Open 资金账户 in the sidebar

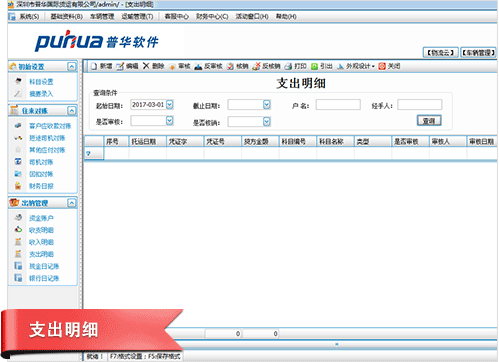click(41, 218)
